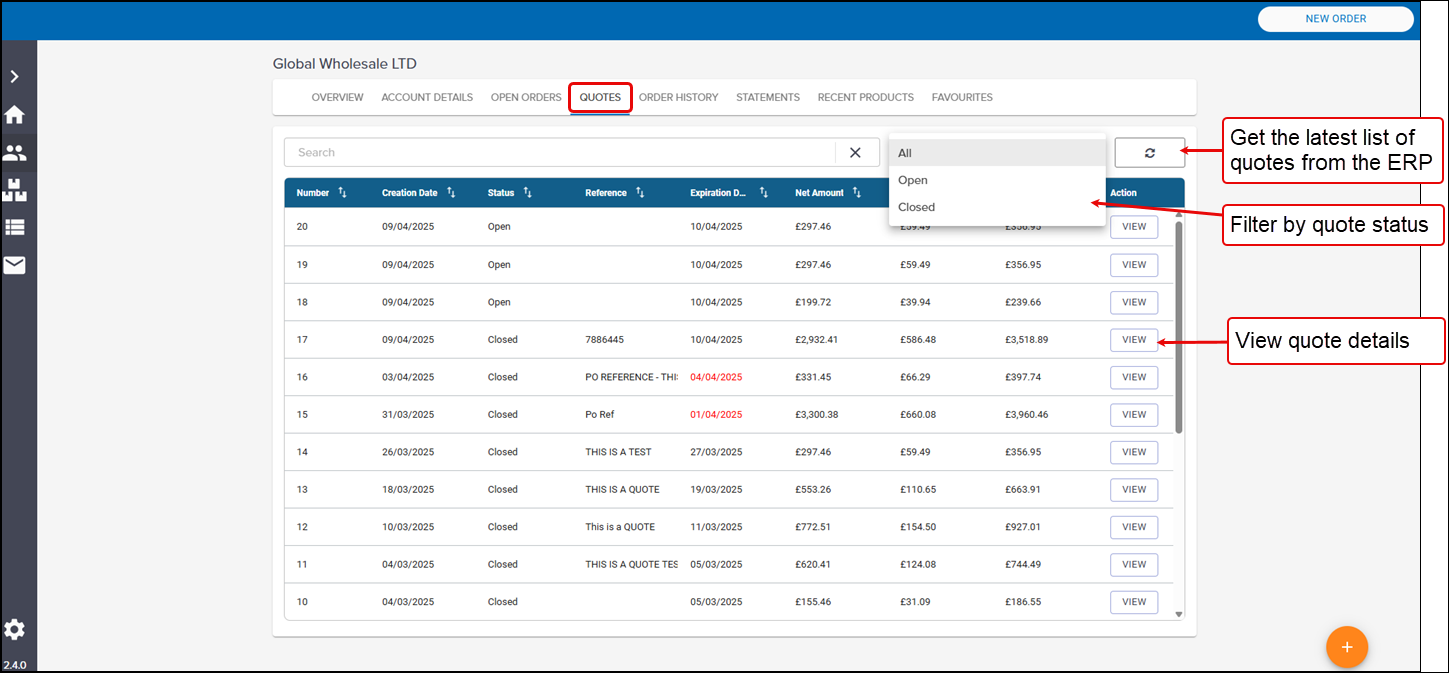Switch to the Statements tab
This screenshot has width=1449, height=673.
(x=767, y=98)
